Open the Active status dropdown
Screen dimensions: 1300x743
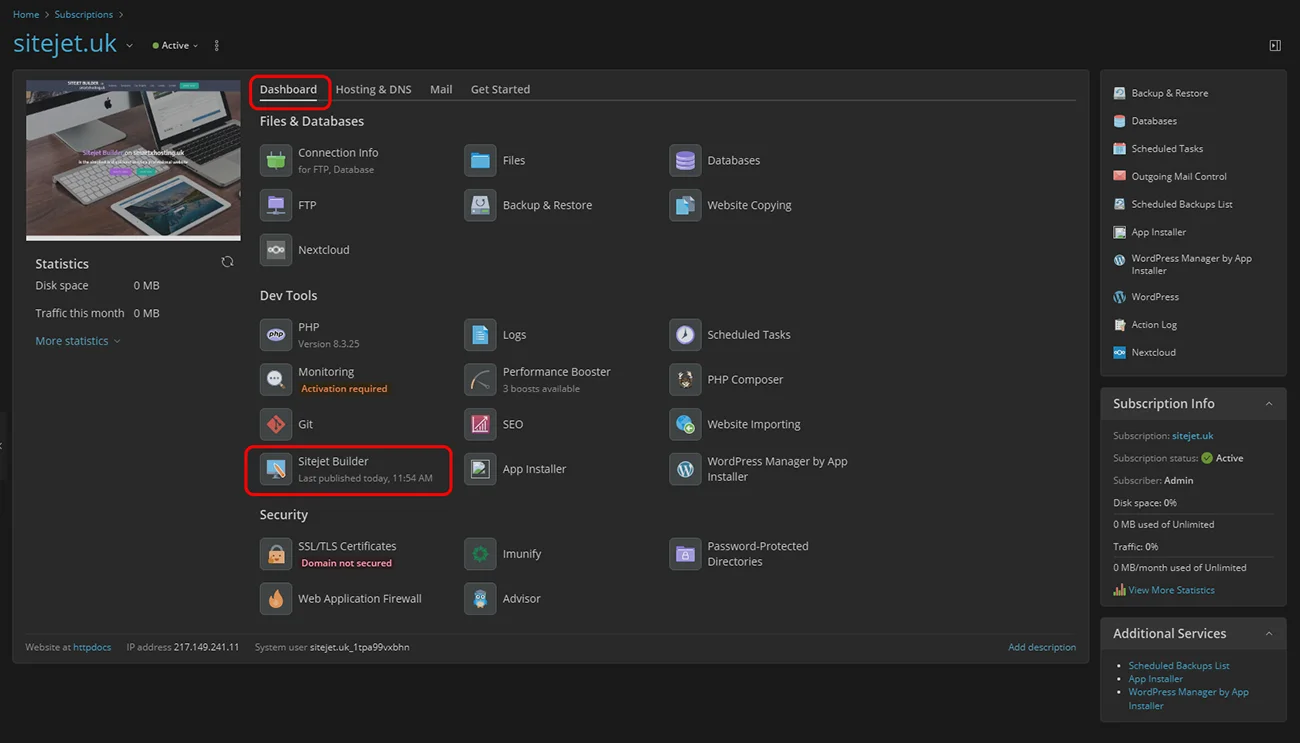(x=176, y=46)
